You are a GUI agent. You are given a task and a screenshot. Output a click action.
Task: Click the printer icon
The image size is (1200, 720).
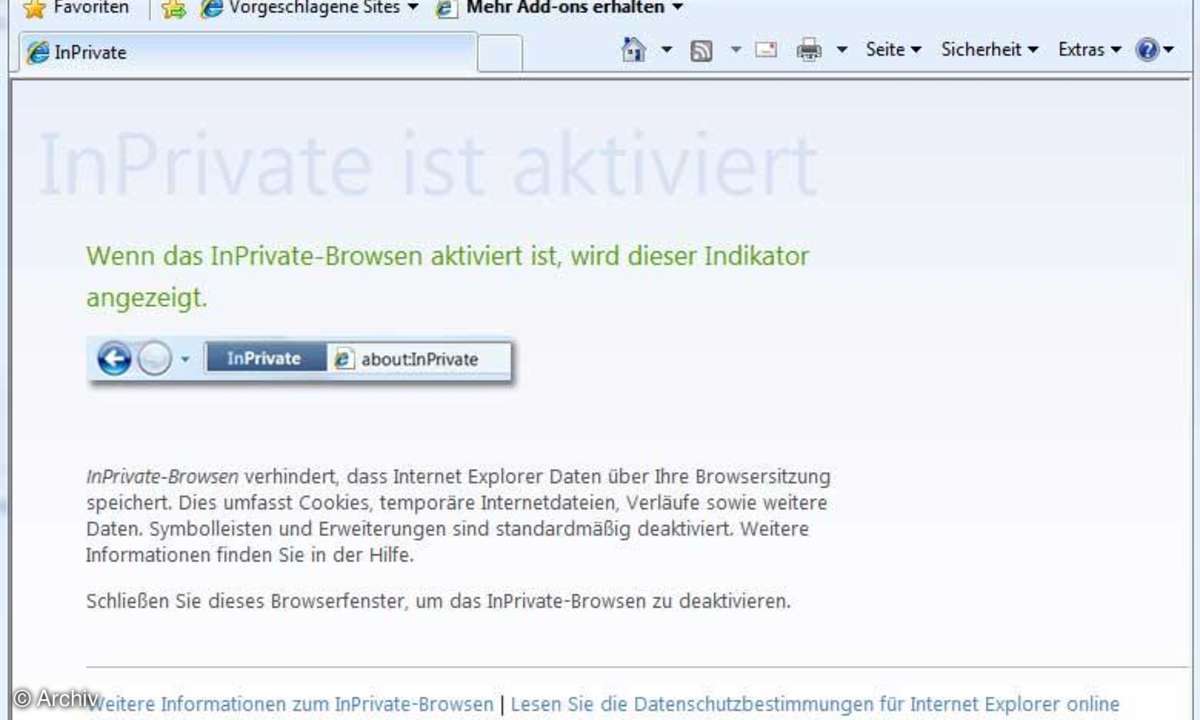[x=809, y=49]
